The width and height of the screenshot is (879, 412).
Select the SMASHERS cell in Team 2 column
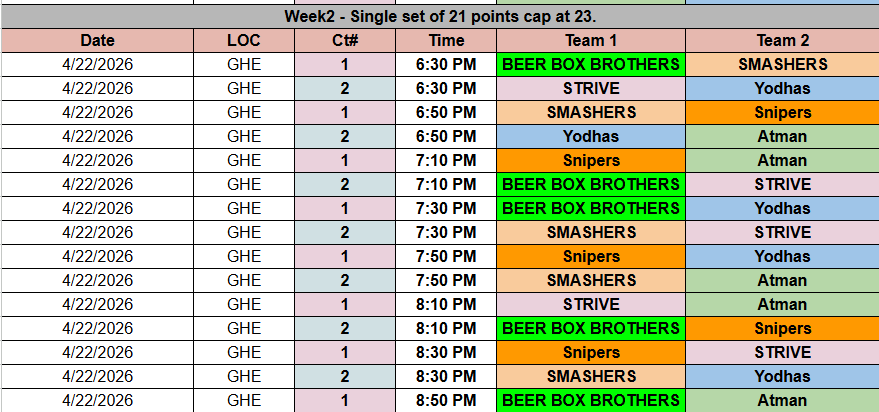click(x=782, y=64)
